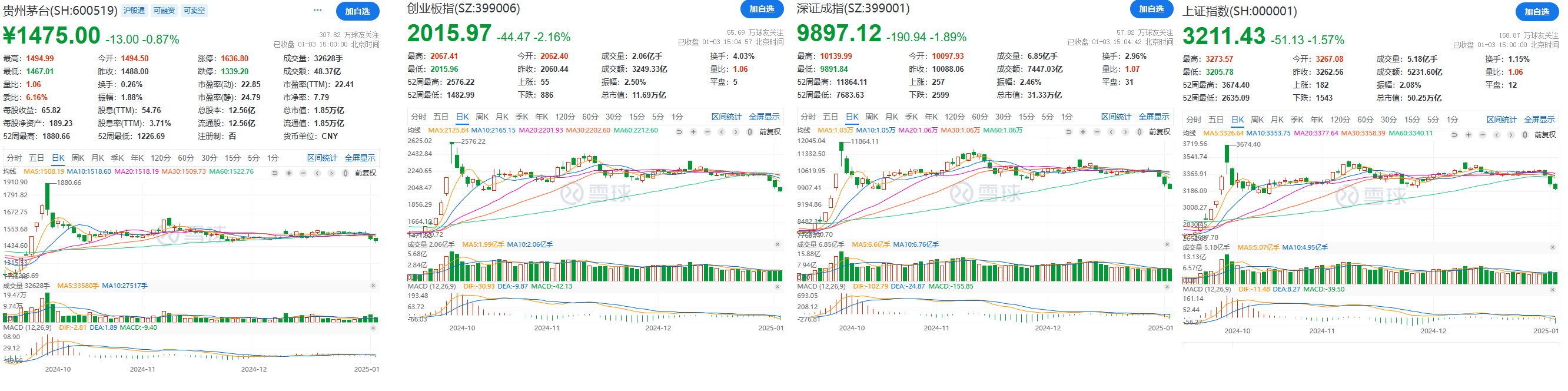1568x391 pixels.
Task: Move the 贵州茅台 chart right with the arrow
Action: pos(331,173)
